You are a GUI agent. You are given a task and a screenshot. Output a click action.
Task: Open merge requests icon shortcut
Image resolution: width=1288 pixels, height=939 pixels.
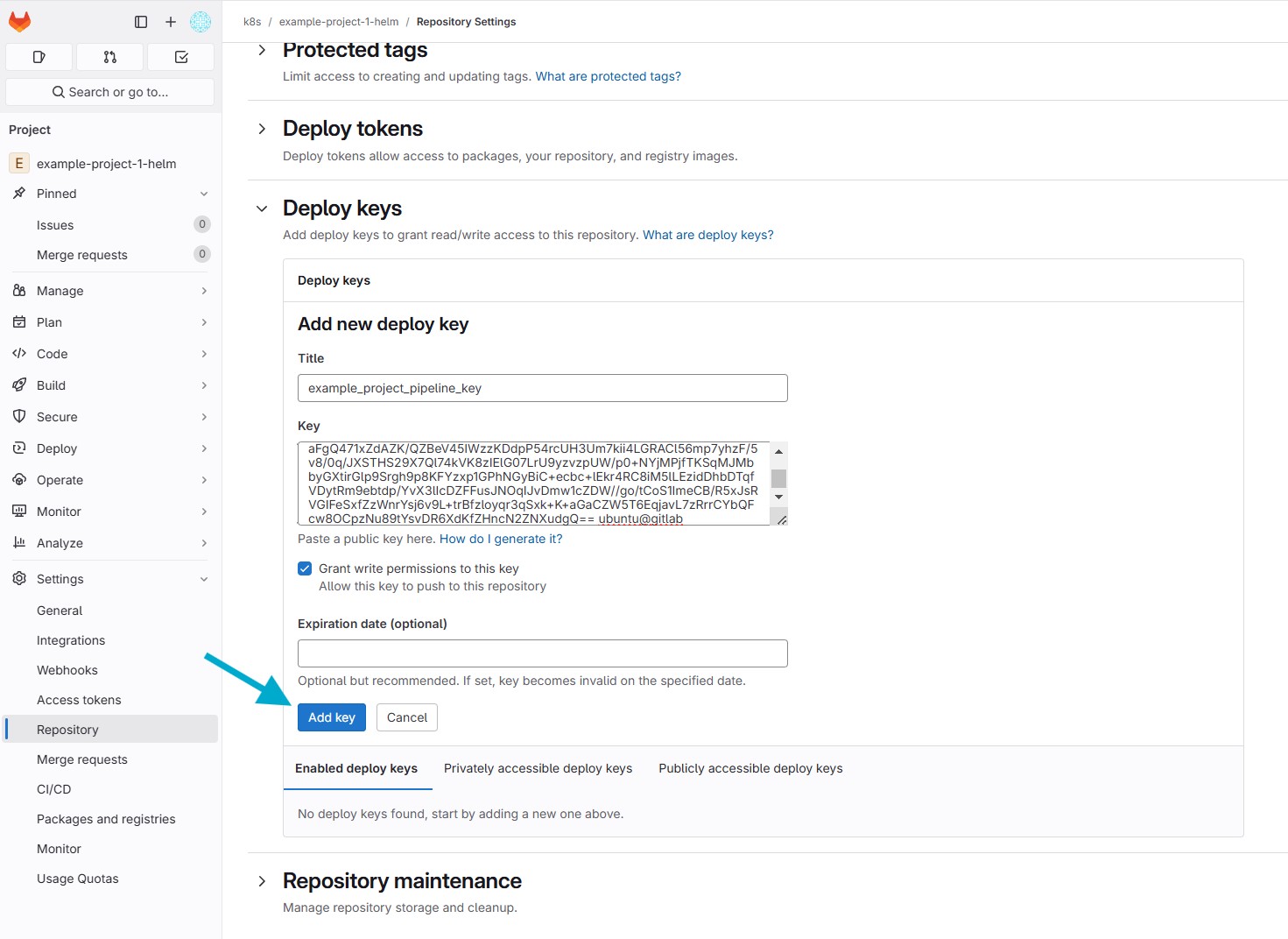pos(109,57)
